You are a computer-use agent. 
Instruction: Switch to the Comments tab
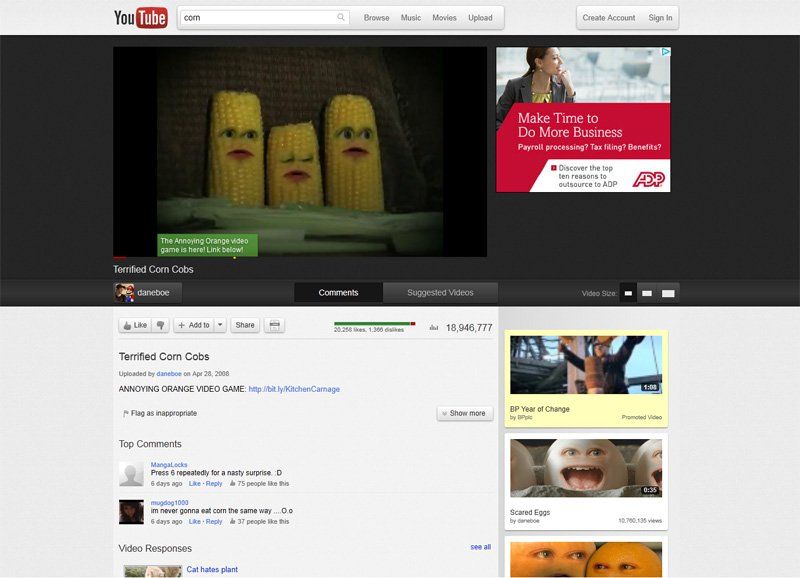pos(338,293)
